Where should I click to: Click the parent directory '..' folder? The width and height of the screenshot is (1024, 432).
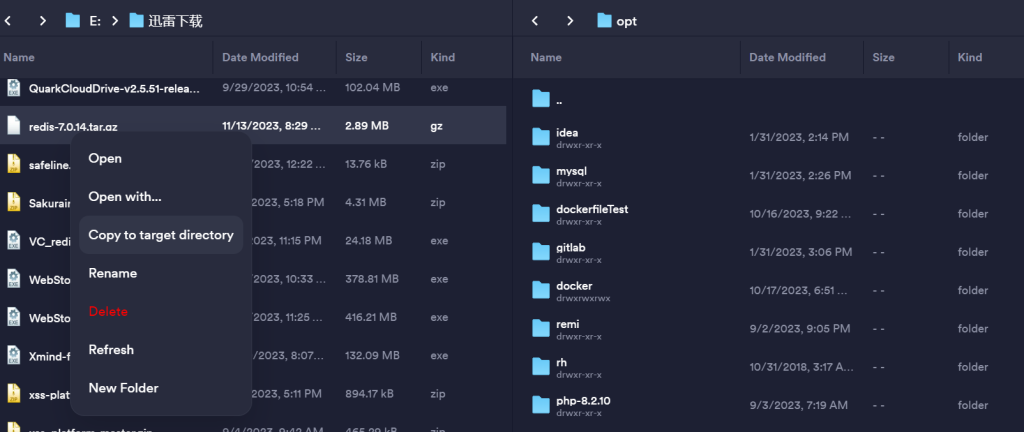coord(541,99)
